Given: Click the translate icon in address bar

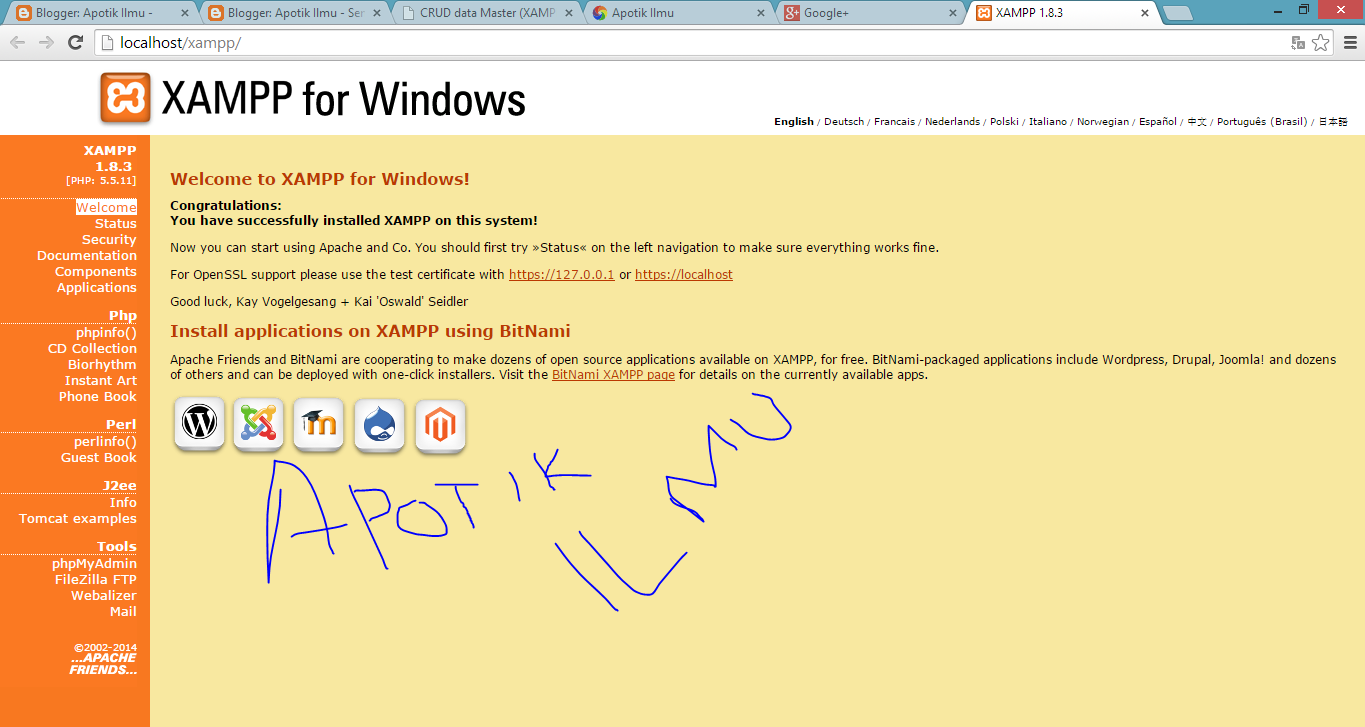Looking at the screenshot, I should coord(1298,43).
